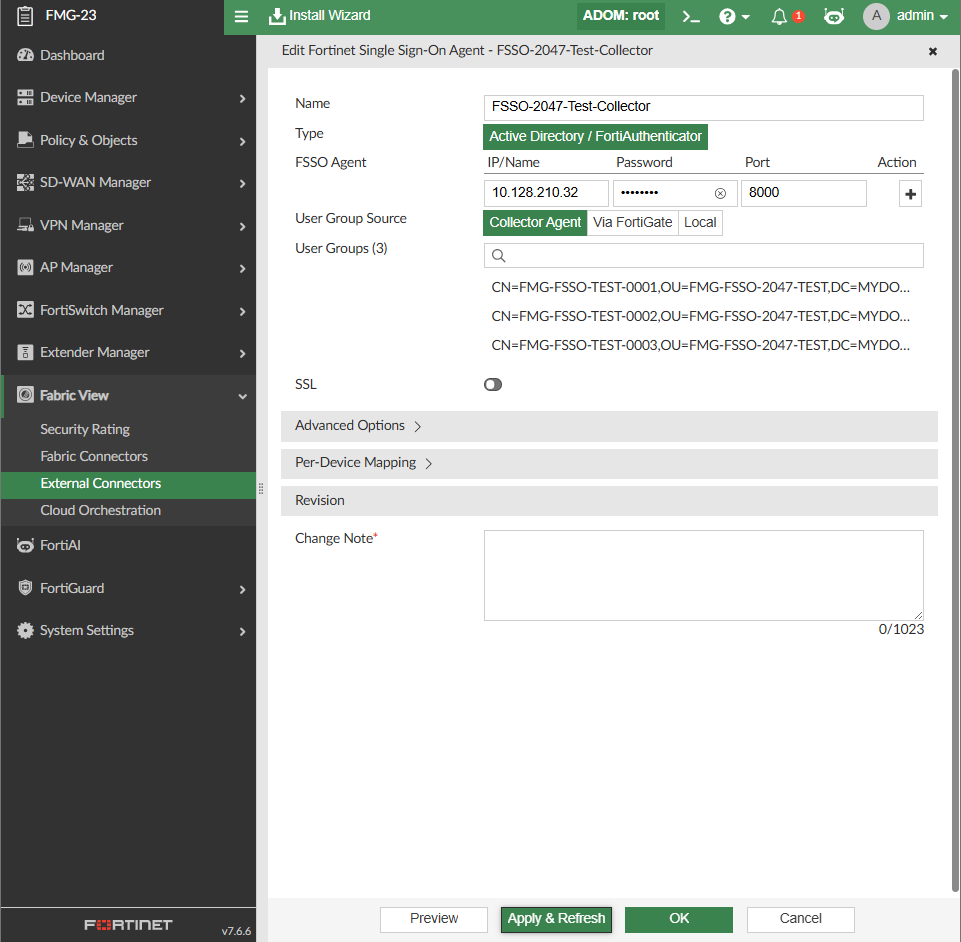Viewport: 961px width, 942px height.
Task: Click the Device Manager icon
Action: (25, 97)
